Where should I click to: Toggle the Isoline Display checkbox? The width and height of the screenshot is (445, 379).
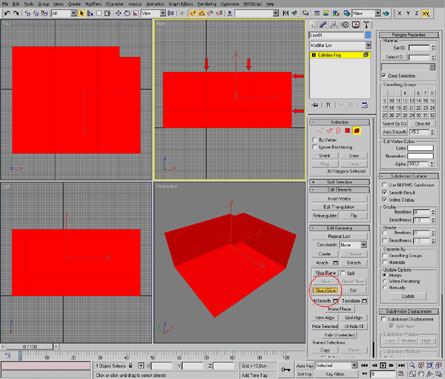384,200
